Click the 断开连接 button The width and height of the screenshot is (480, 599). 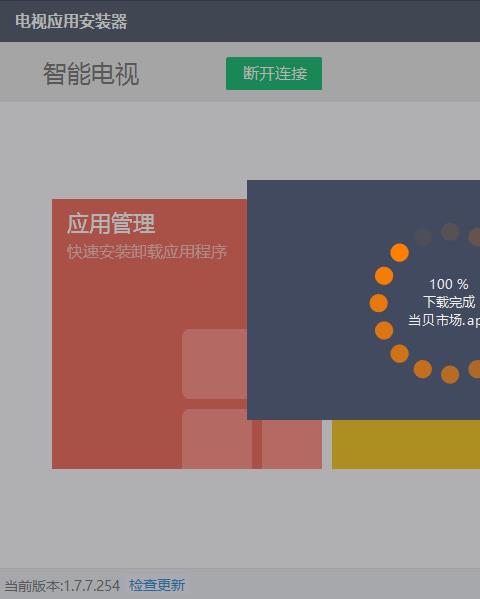pyautogui.click(x=274, y=73)
